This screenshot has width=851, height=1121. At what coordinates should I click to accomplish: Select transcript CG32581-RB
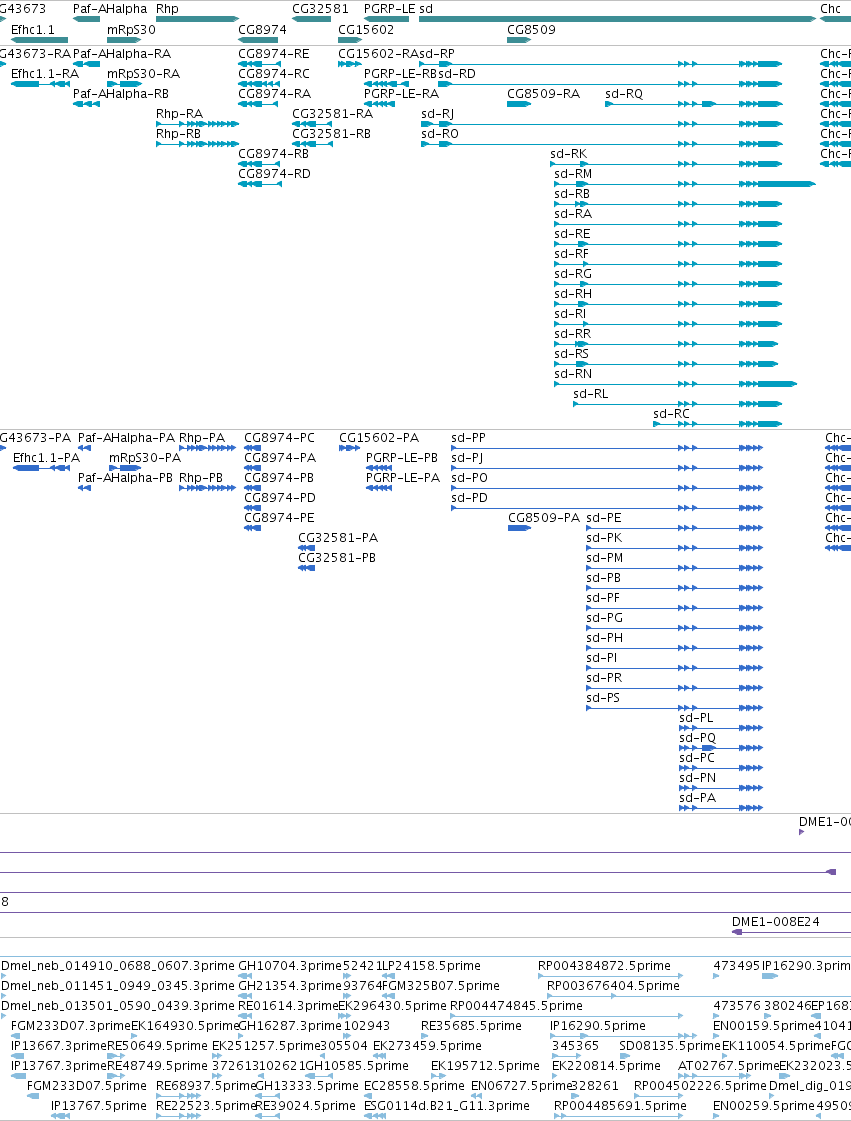point(332,134)
